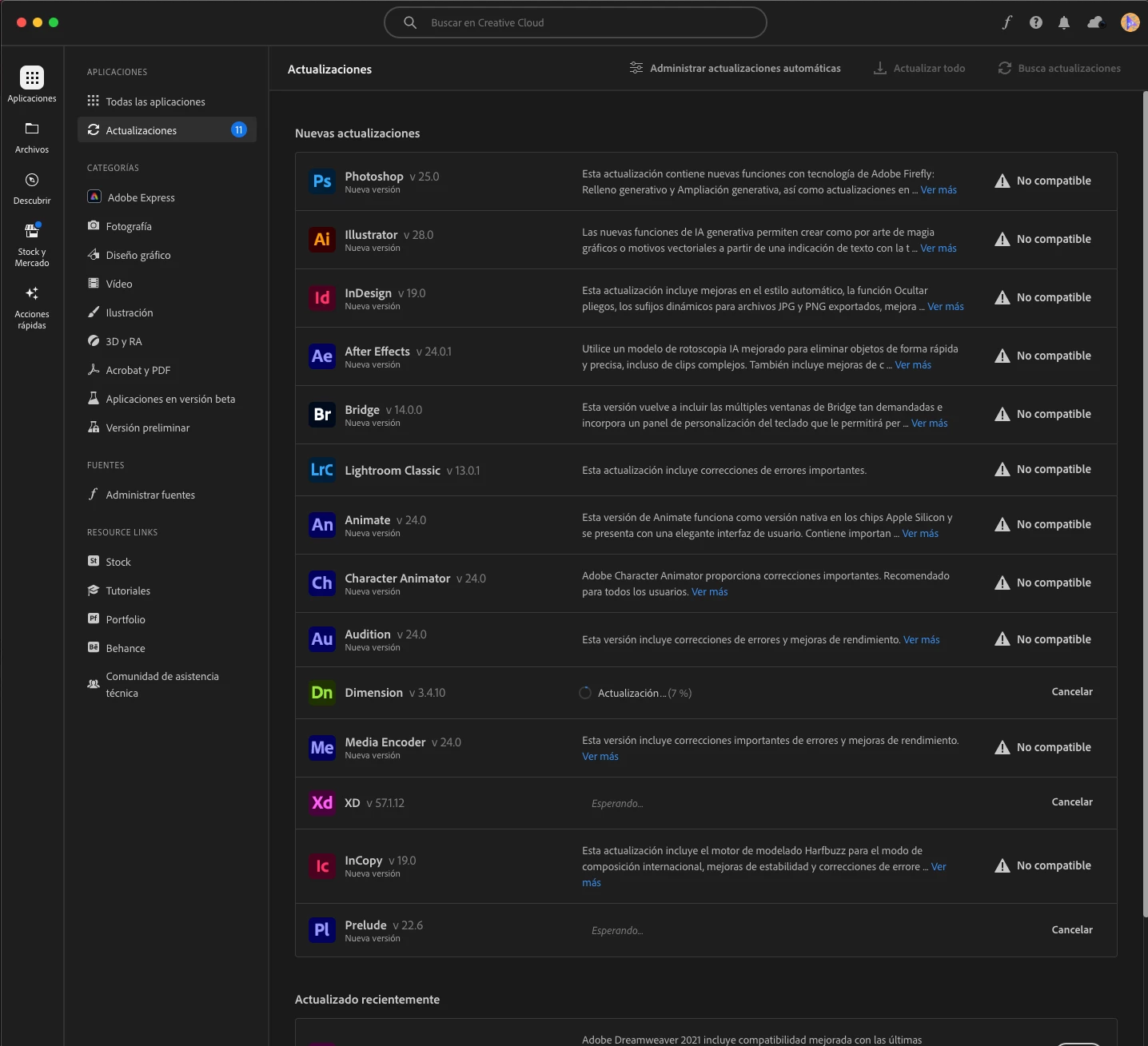Click the InDesign app icon

tap(322, 298)
